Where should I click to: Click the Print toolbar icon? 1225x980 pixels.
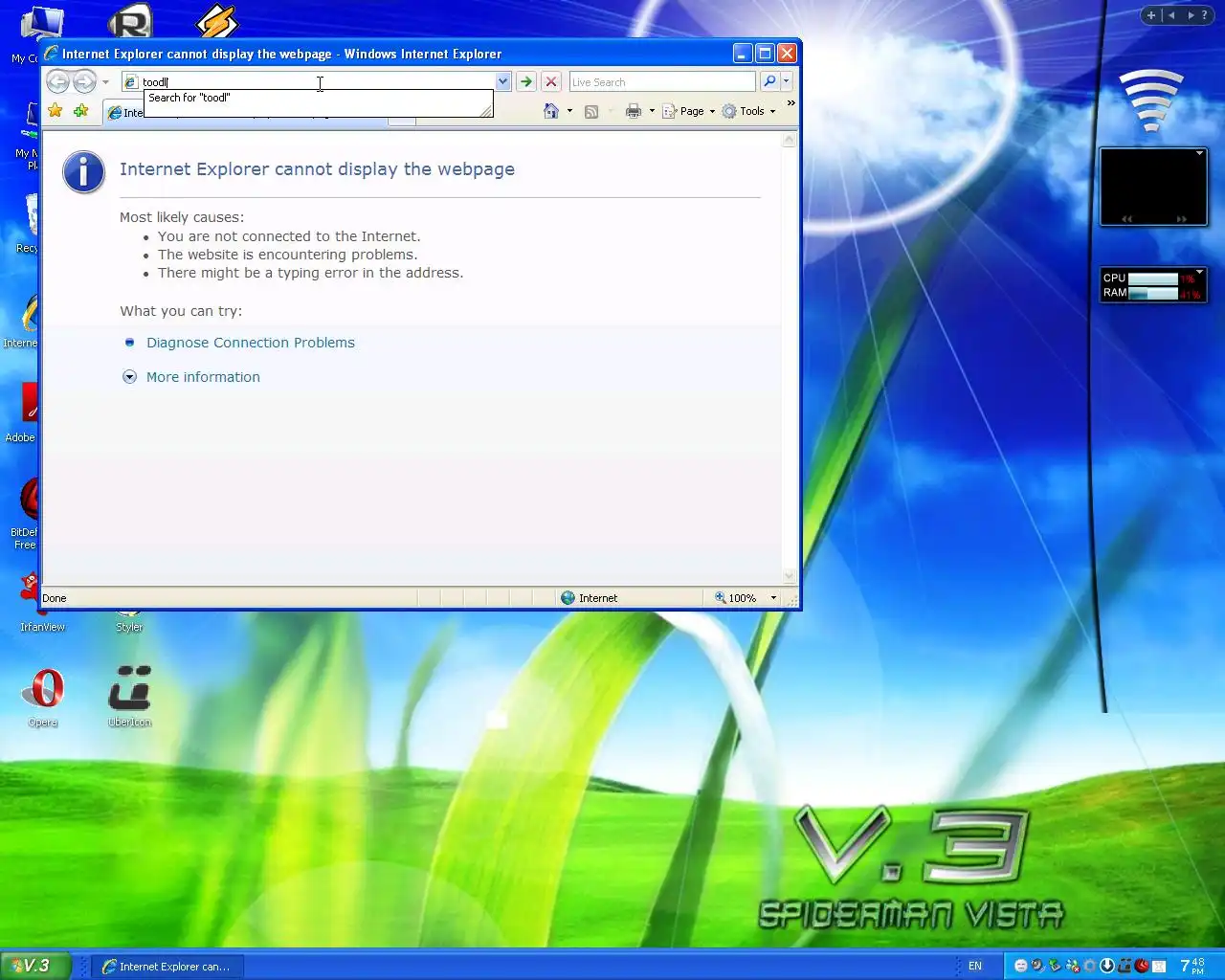(634, 111)
